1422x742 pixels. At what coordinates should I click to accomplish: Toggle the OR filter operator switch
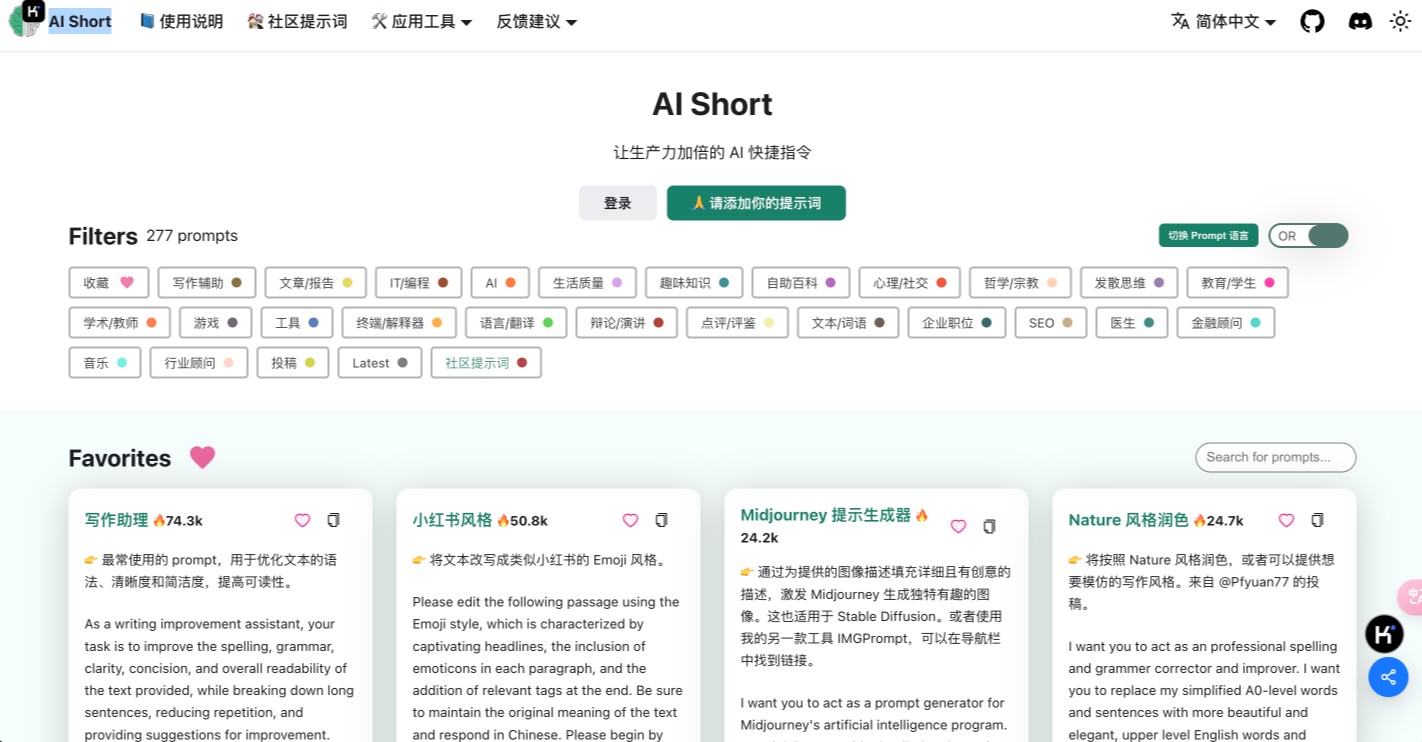1308,236
